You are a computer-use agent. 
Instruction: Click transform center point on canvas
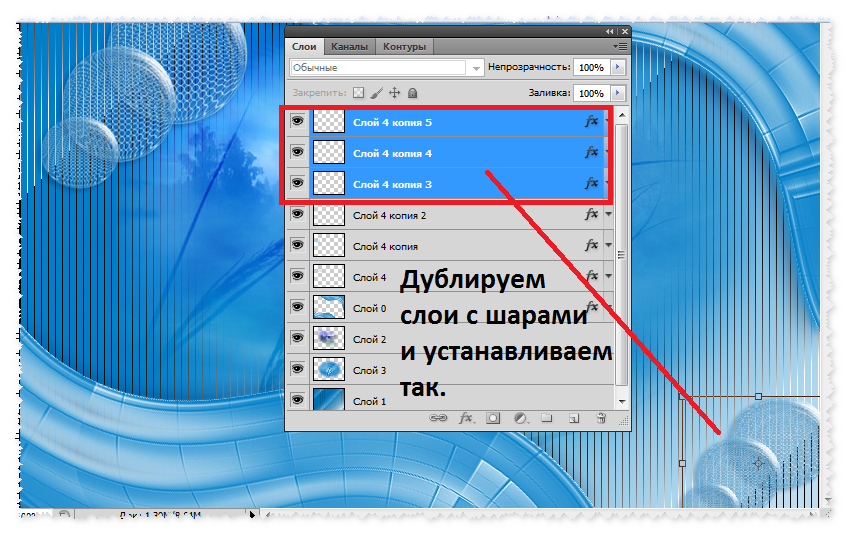(x=758, y=463)
